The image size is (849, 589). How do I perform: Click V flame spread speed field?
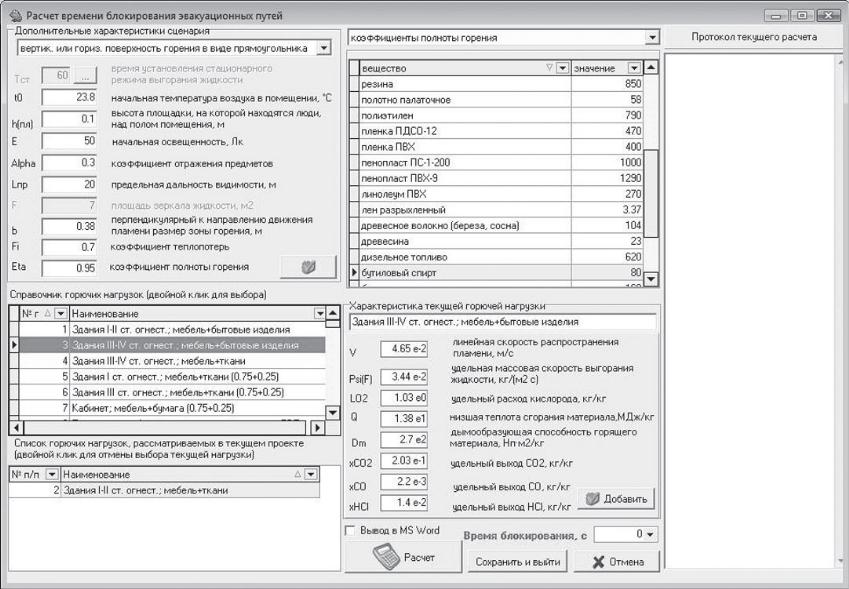click(404, 349)
